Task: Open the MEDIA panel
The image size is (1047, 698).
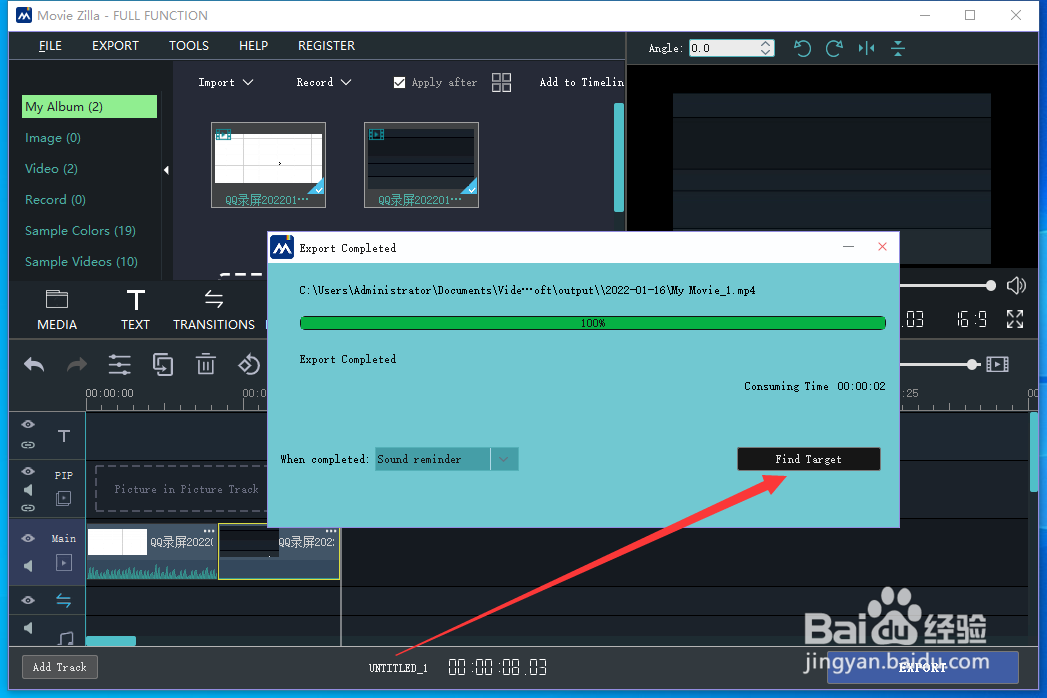Action: pos(57,311)
